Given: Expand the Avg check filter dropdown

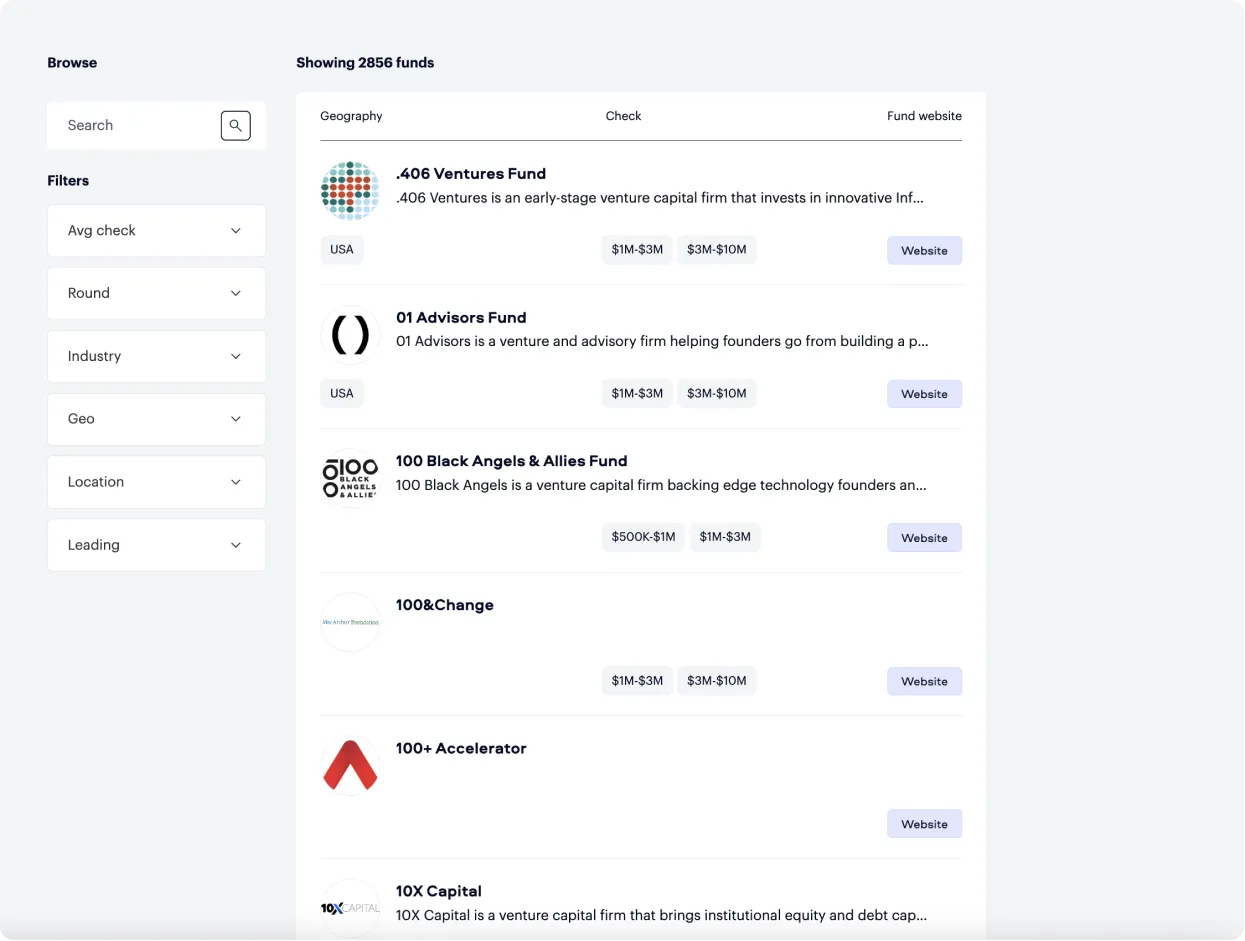Looking at the screenshot, I should pos(156,231).
